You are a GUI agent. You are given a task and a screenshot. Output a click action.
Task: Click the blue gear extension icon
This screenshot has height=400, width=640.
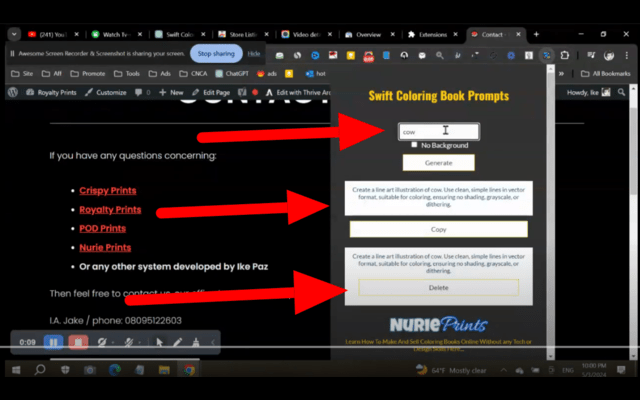coord(511,56)
